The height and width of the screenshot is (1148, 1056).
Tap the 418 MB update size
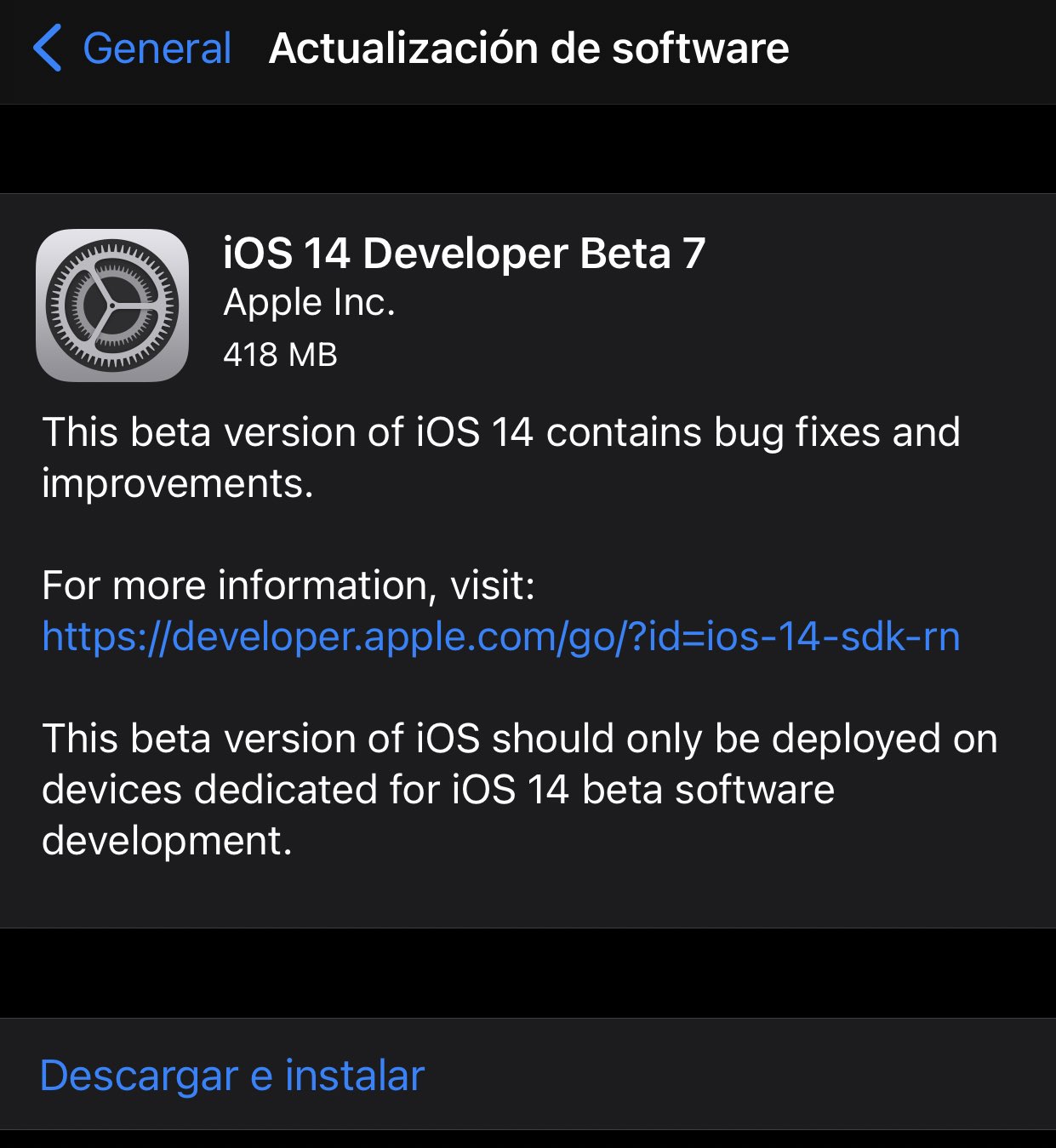point(280,355)
